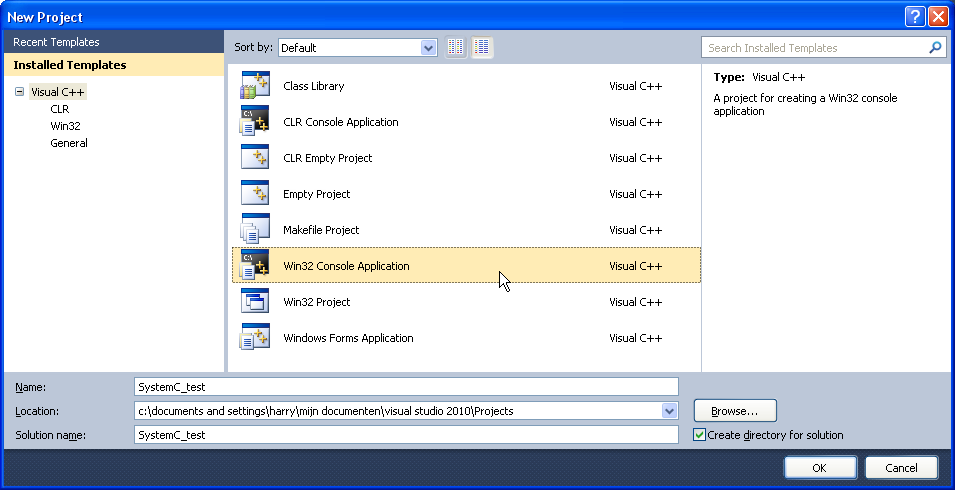Click the Solution name text field
Image resolution: width=955 pixels, height=490 pixels.
(x=405, y=435)
